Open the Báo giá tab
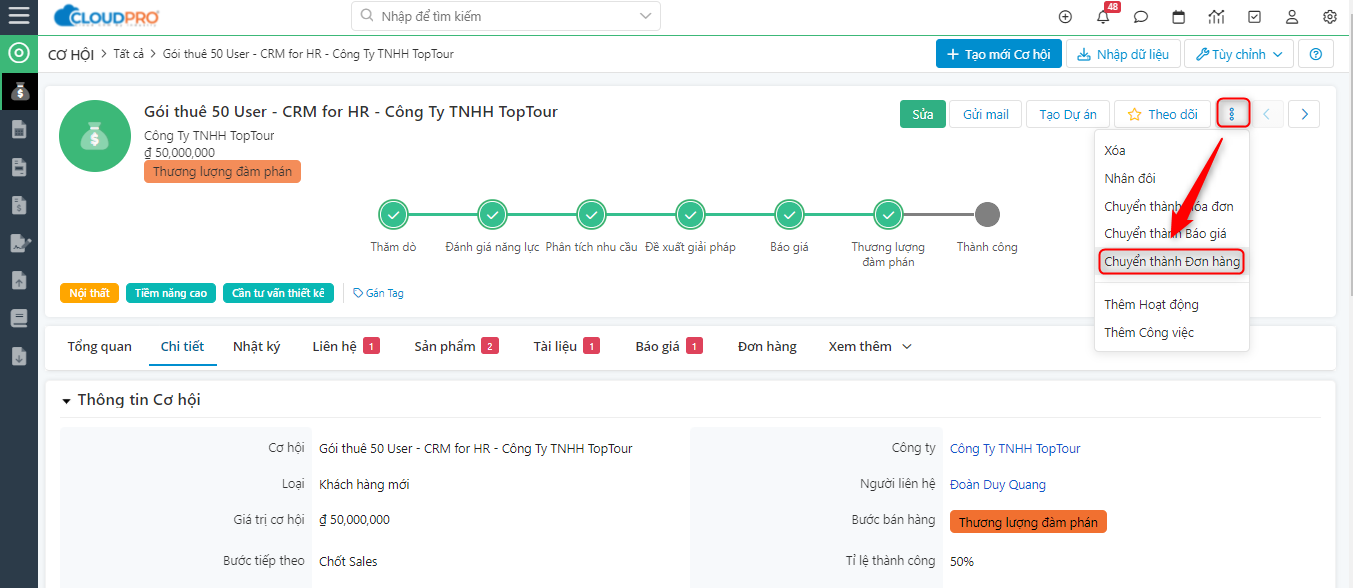This screenshot has width=1353, height=588. [x=669, y=346]
